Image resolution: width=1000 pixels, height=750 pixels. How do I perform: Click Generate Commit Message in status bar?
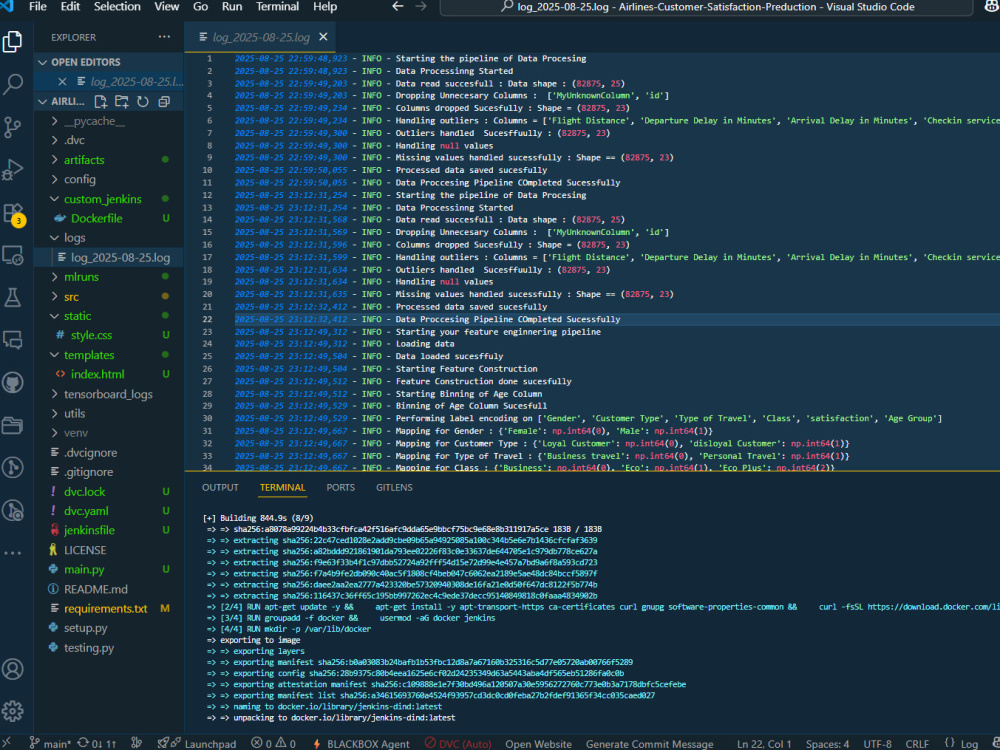pos(649,744)
